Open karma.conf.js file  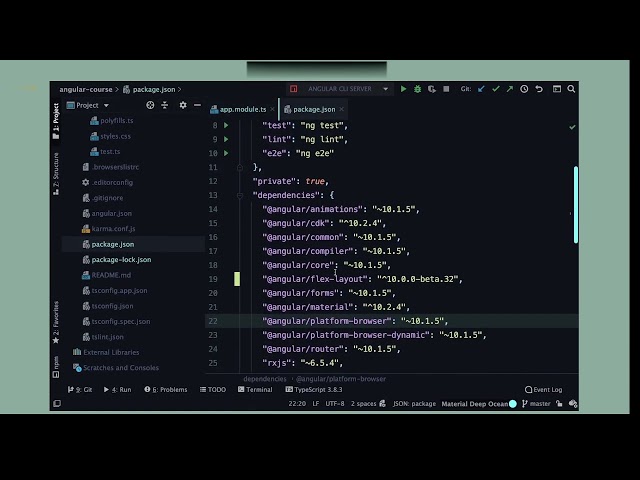tap(109, 229)
